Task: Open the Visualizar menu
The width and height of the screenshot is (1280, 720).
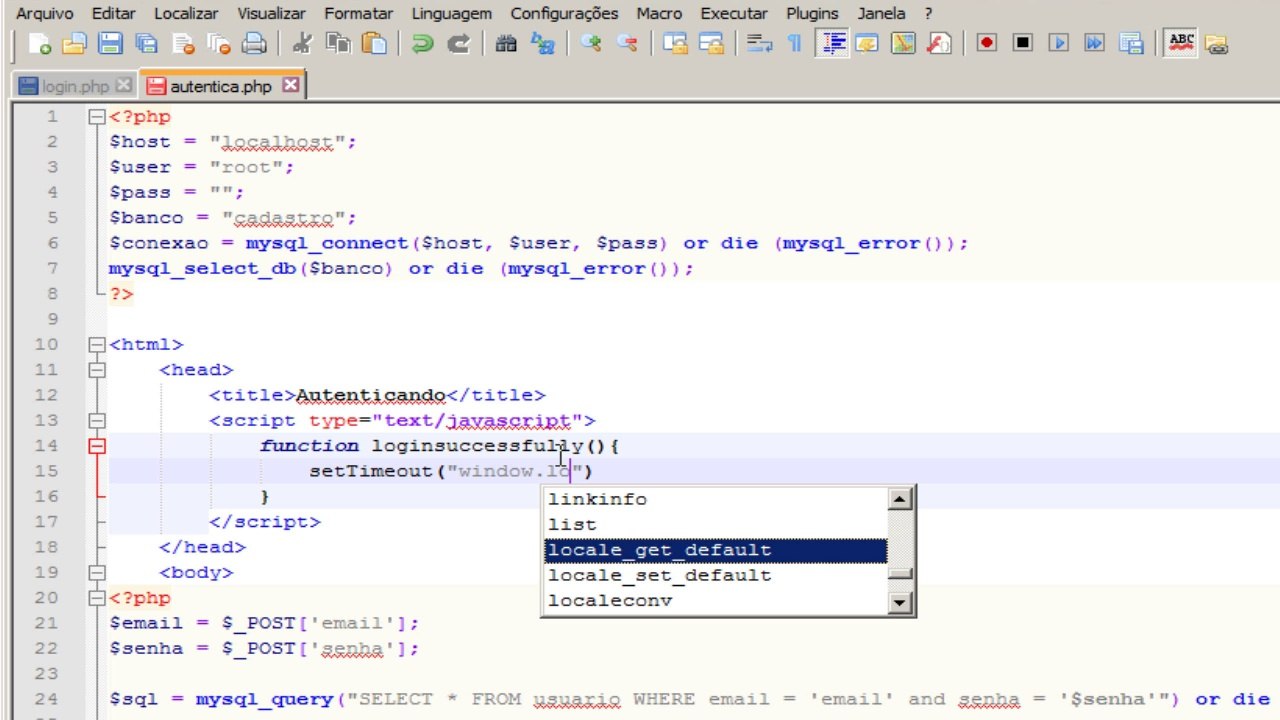Action: pos(272,14)
